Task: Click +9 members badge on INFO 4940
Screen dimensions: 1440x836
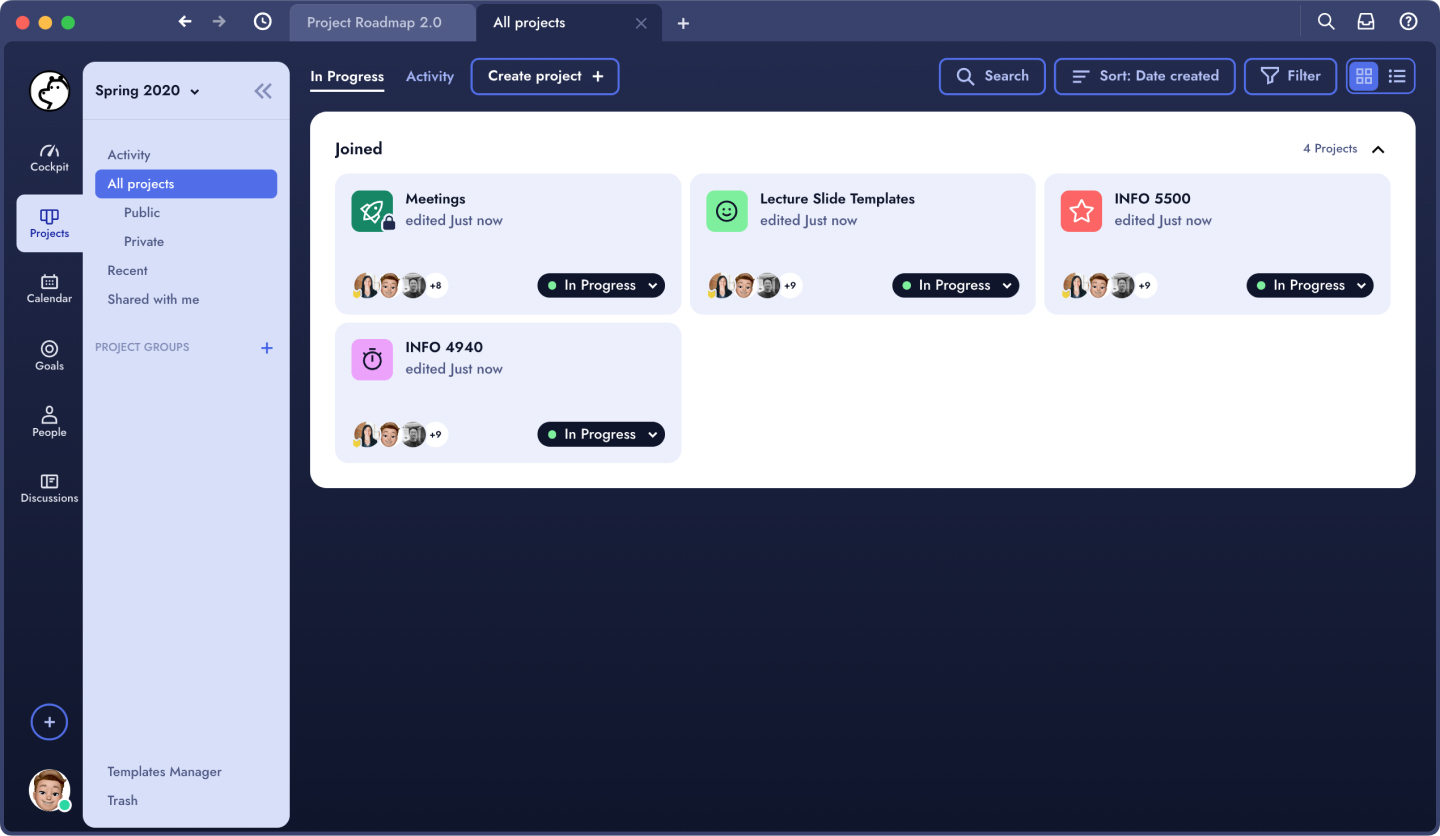Action: pos(435,435)
